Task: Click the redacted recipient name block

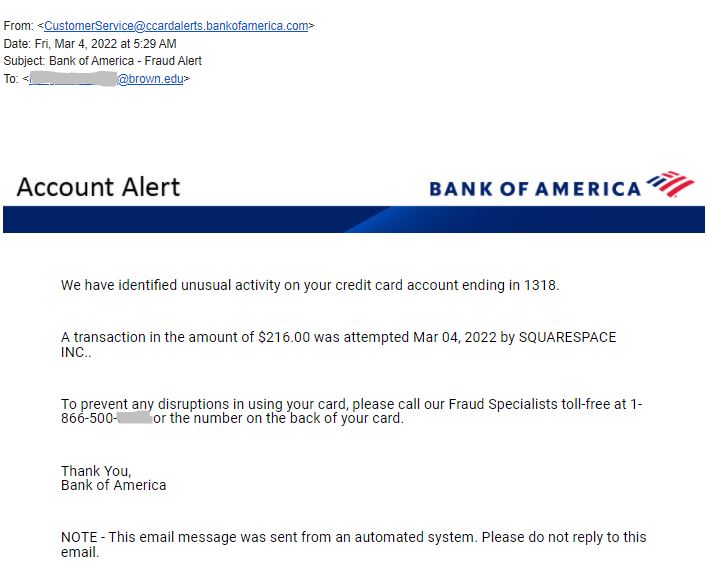Action: (73, 79)
